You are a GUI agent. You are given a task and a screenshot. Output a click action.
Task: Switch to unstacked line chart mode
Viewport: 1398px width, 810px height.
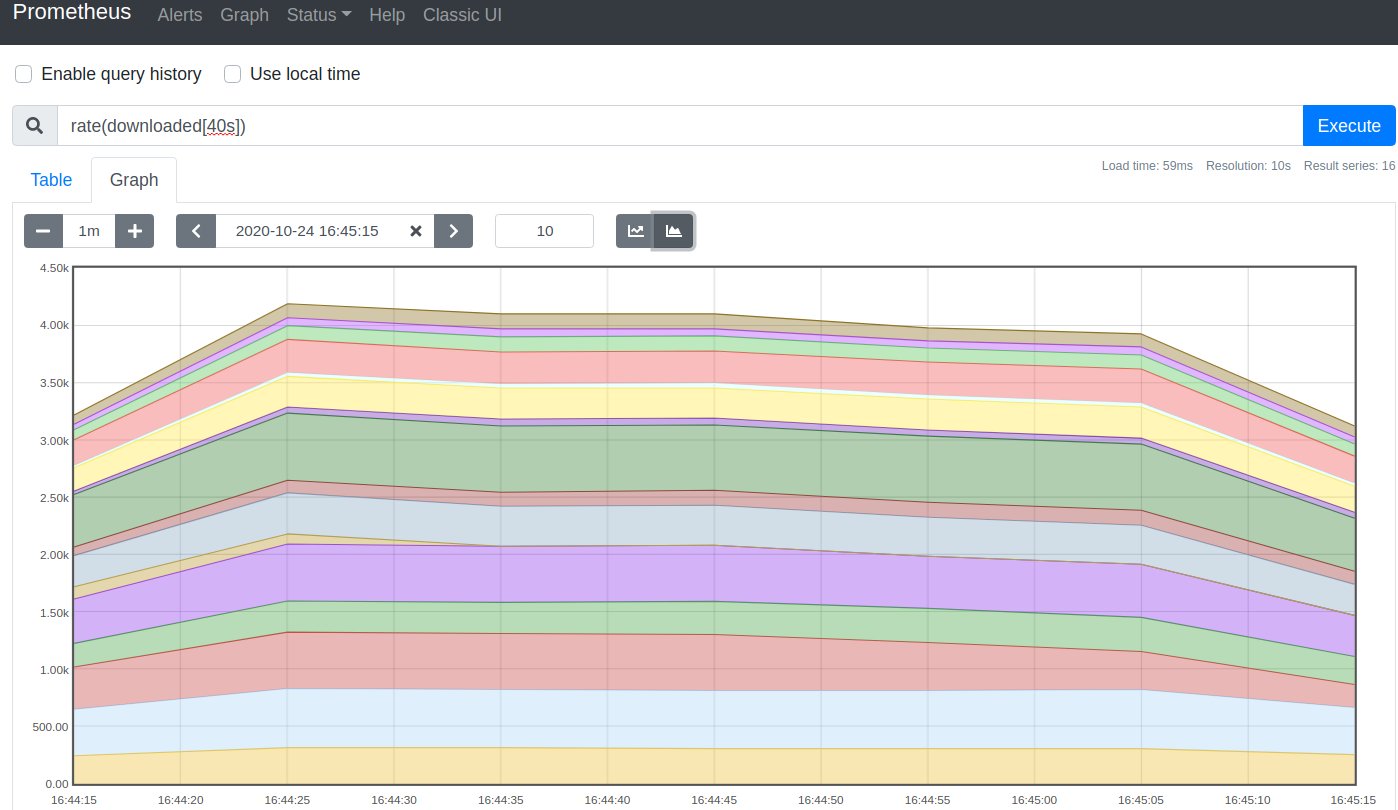tap(635, 231)
